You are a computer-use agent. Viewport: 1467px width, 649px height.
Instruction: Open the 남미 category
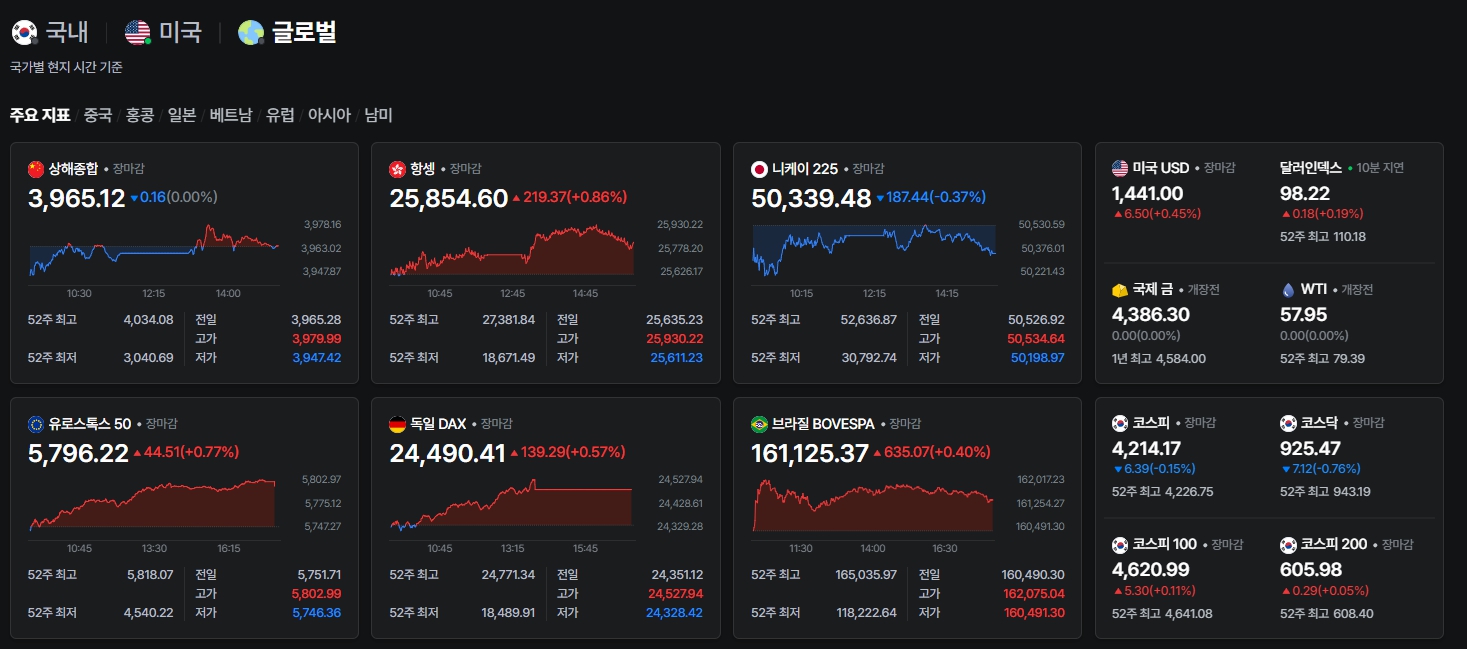pos(378,115)
